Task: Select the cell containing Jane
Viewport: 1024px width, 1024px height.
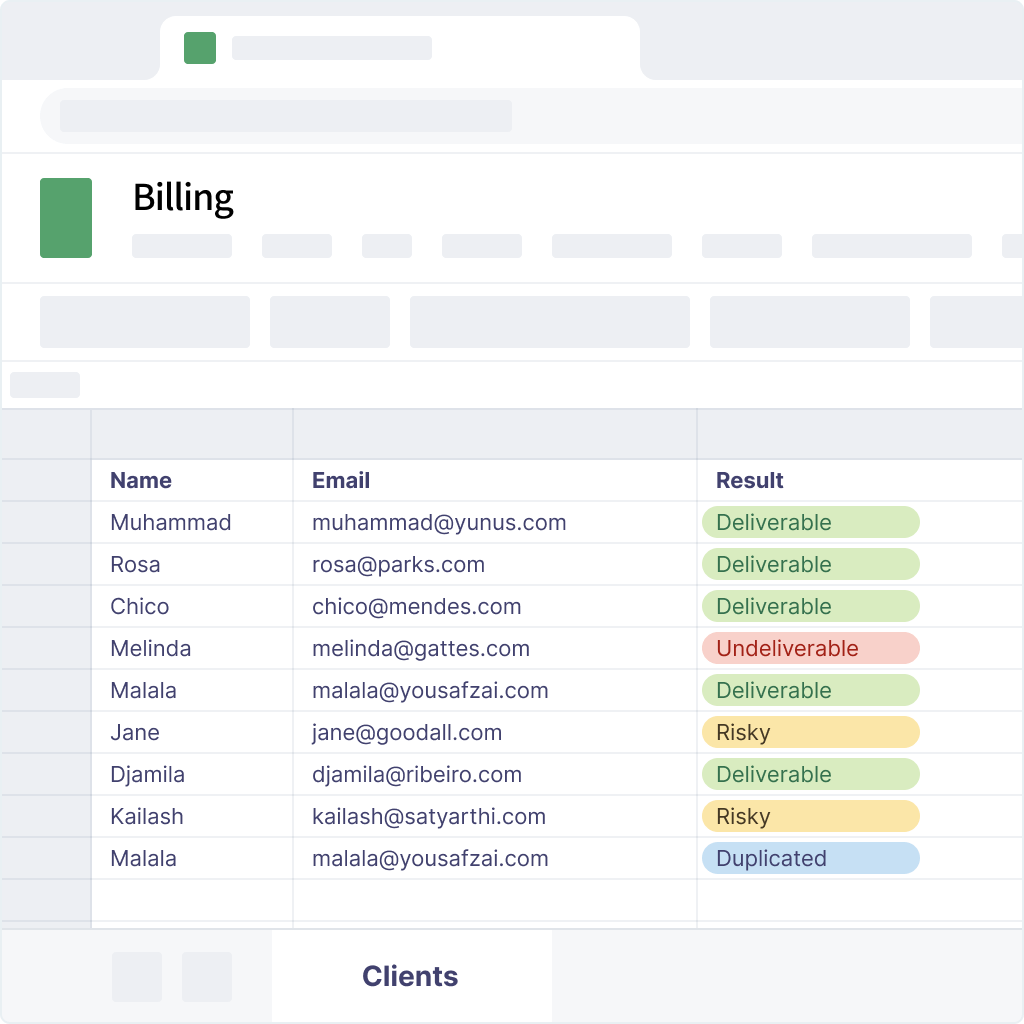Action: click(192, 732)
